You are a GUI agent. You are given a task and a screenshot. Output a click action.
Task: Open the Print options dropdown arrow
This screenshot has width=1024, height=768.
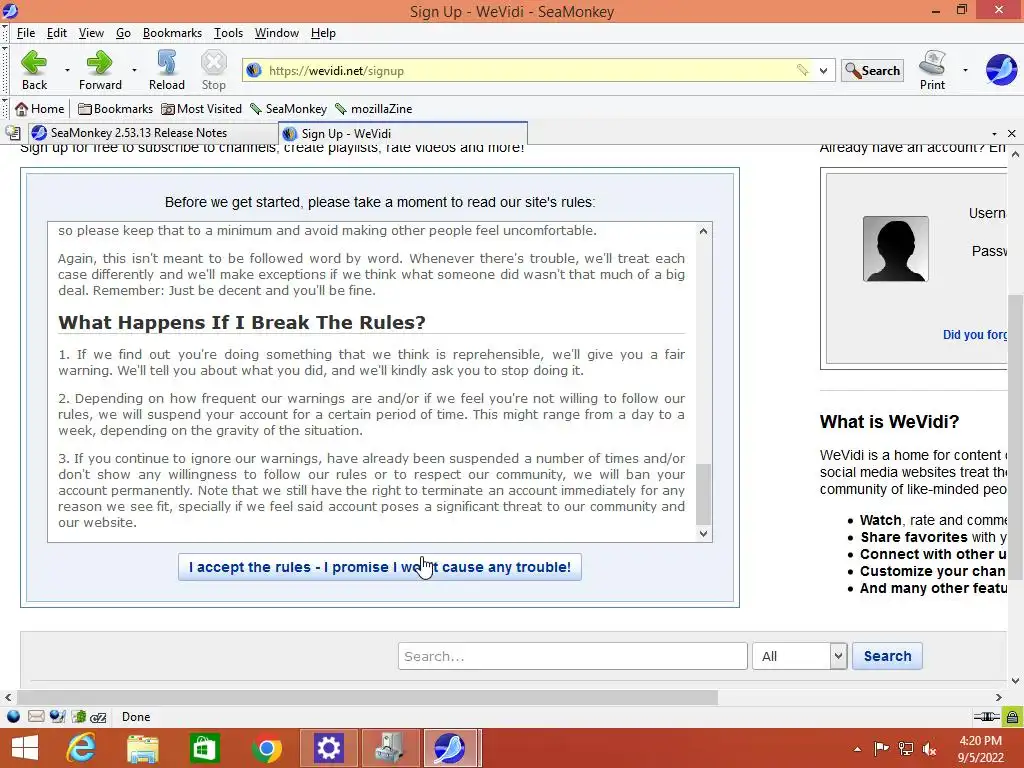pos(965,70)
